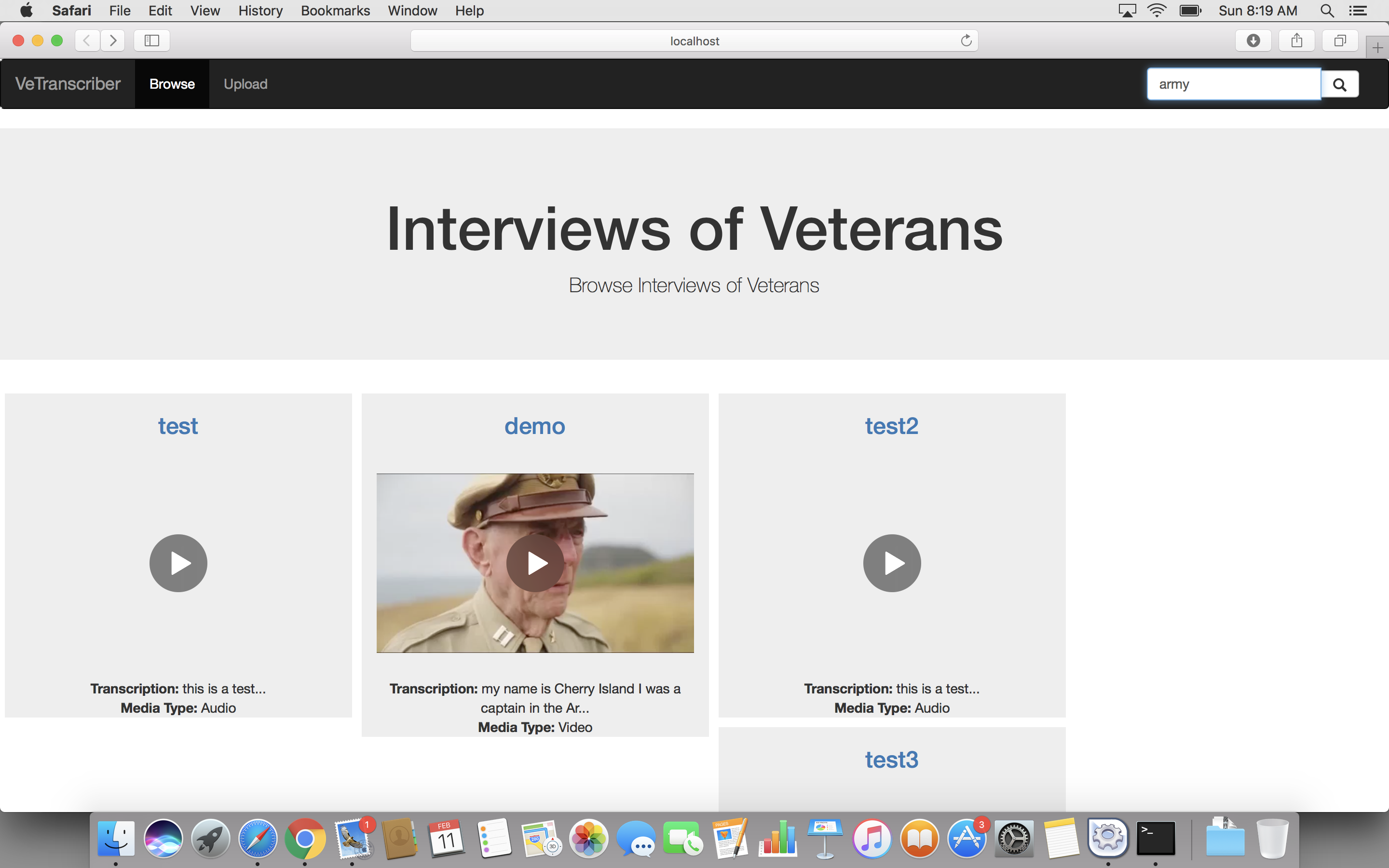Toggle the Safari sidebar button
The height and width of the screenshot is (868, 1389).
coord(151,41)
